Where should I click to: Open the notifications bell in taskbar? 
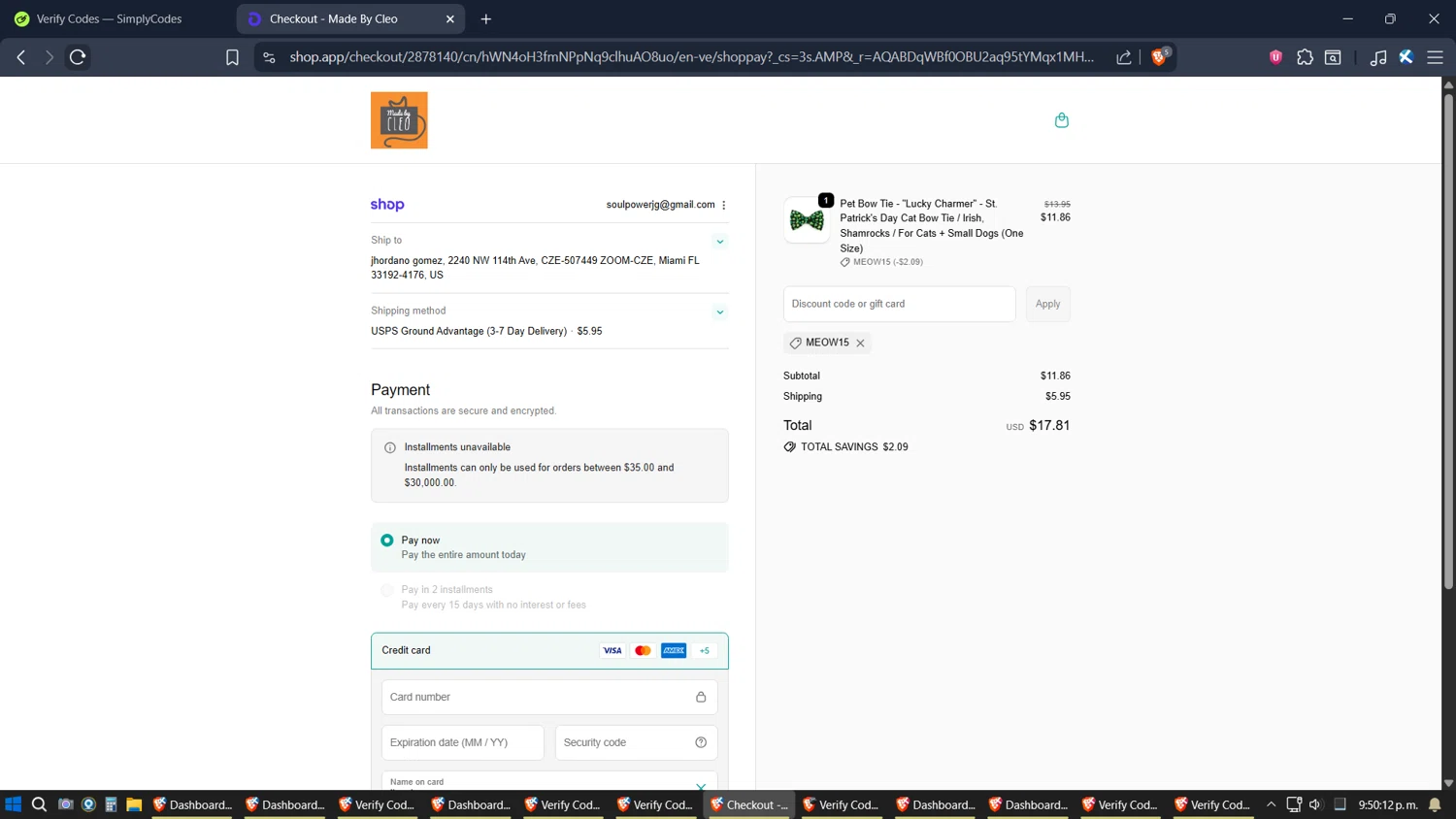[x=1435, y=804]
